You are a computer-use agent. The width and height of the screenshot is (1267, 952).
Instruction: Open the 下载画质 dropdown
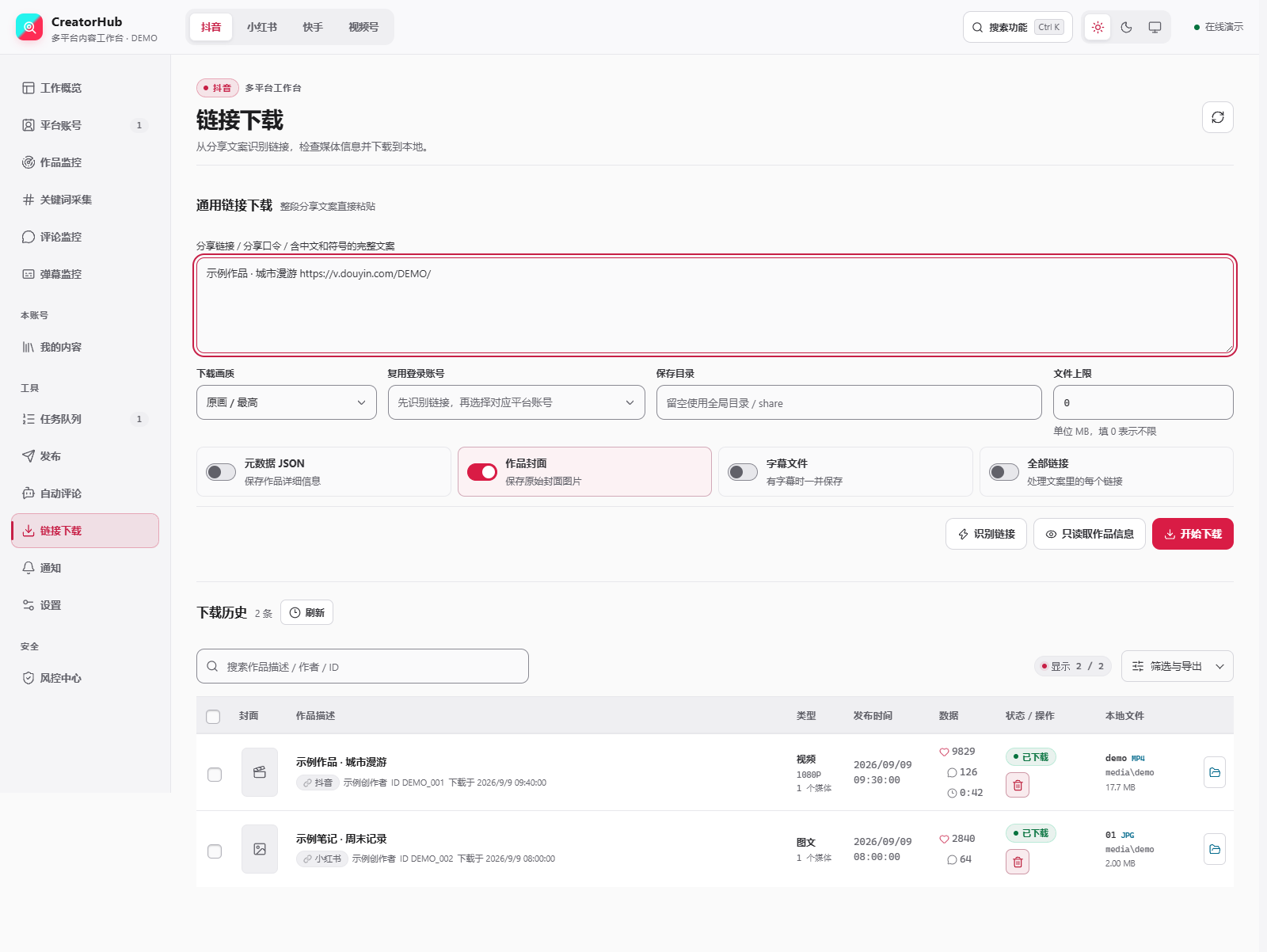point(287,402)
